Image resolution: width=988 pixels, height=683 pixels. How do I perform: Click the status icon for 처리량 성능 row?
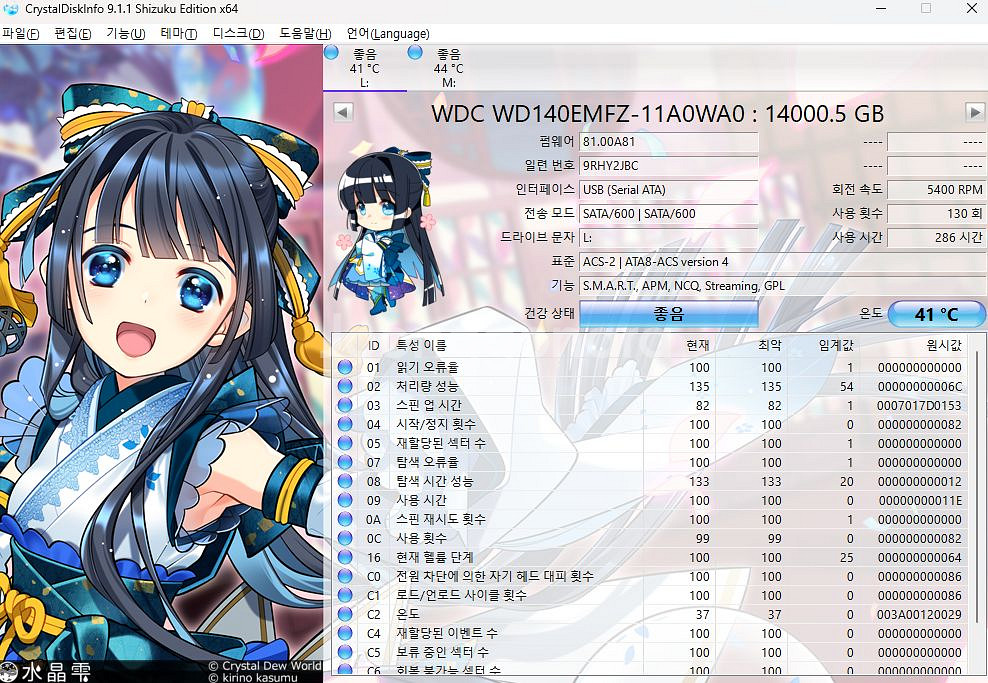[345, 386]
